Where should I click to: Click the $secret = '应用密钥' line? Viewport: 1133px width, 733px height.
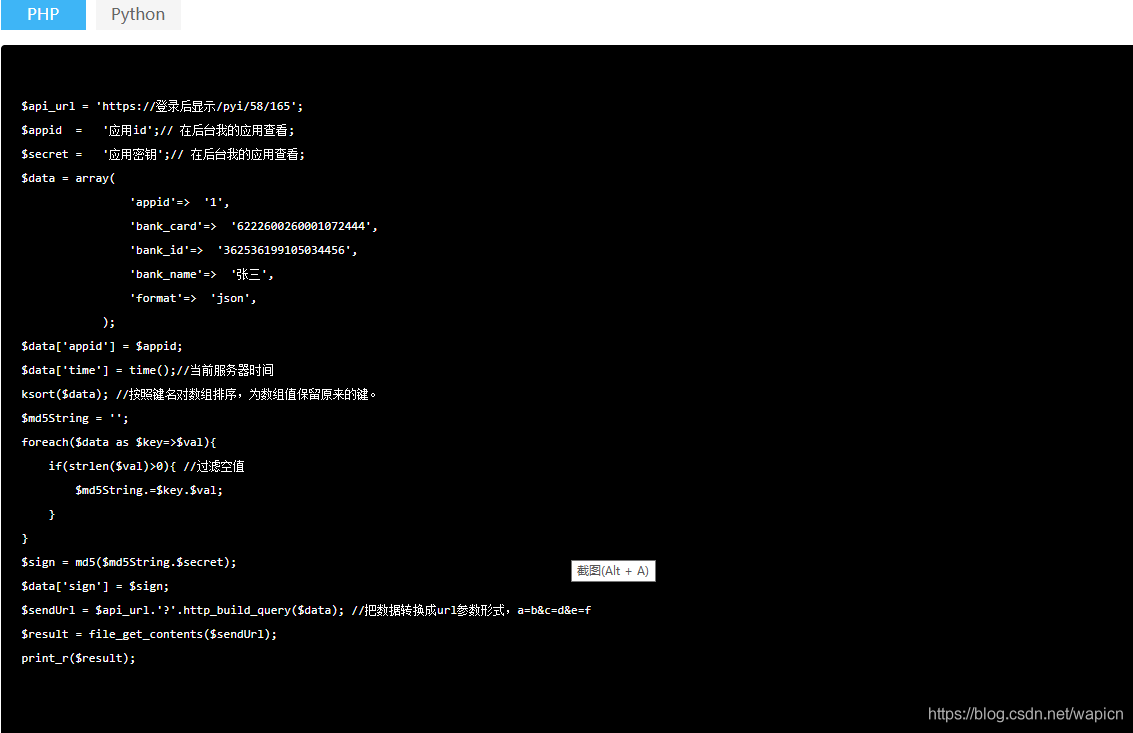163,154
